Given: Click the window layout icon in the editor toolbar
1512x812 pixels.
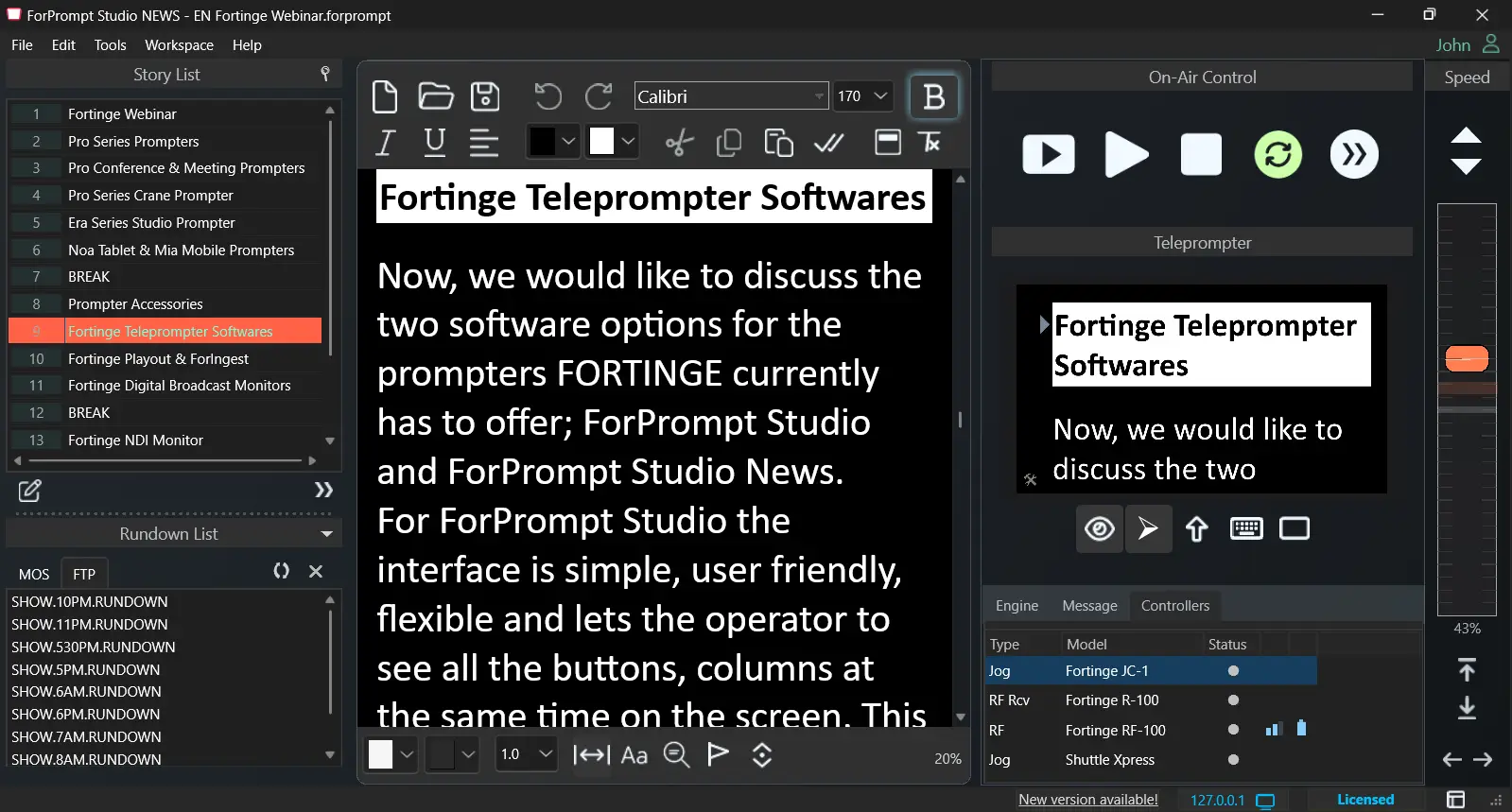Looking at the screenshot, I should (887, 143).
